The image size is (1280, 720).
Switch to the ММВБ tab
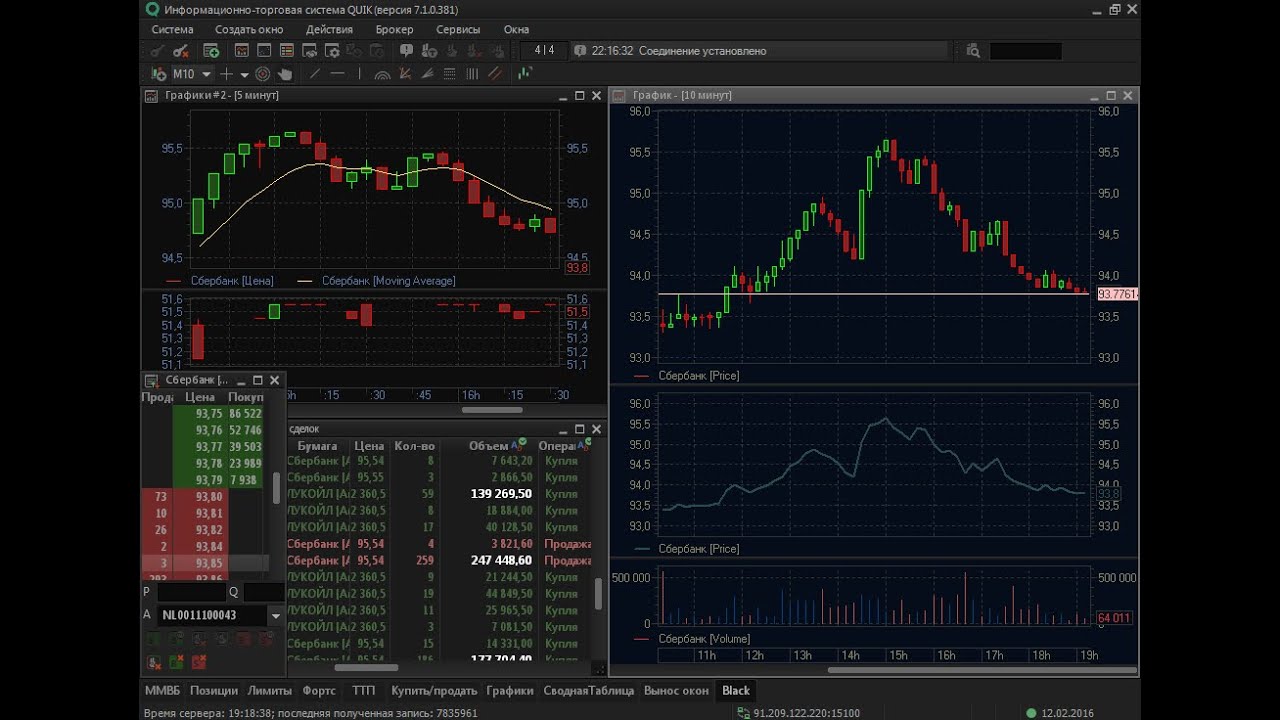163,691
